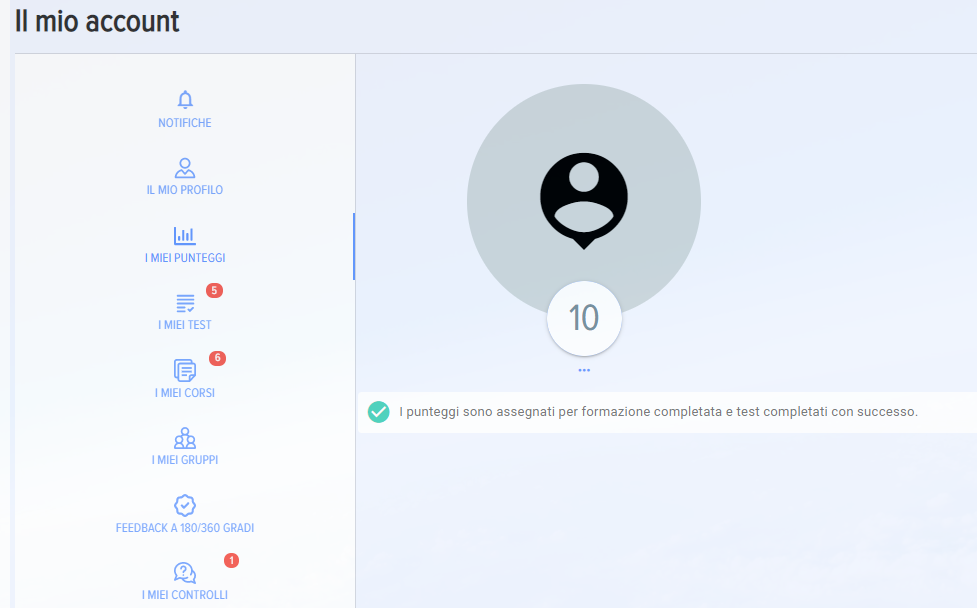Click the I miei controlli question icon
Viewport: 977px width, 608px height.
pyautogui.click(x=185, y=572)
